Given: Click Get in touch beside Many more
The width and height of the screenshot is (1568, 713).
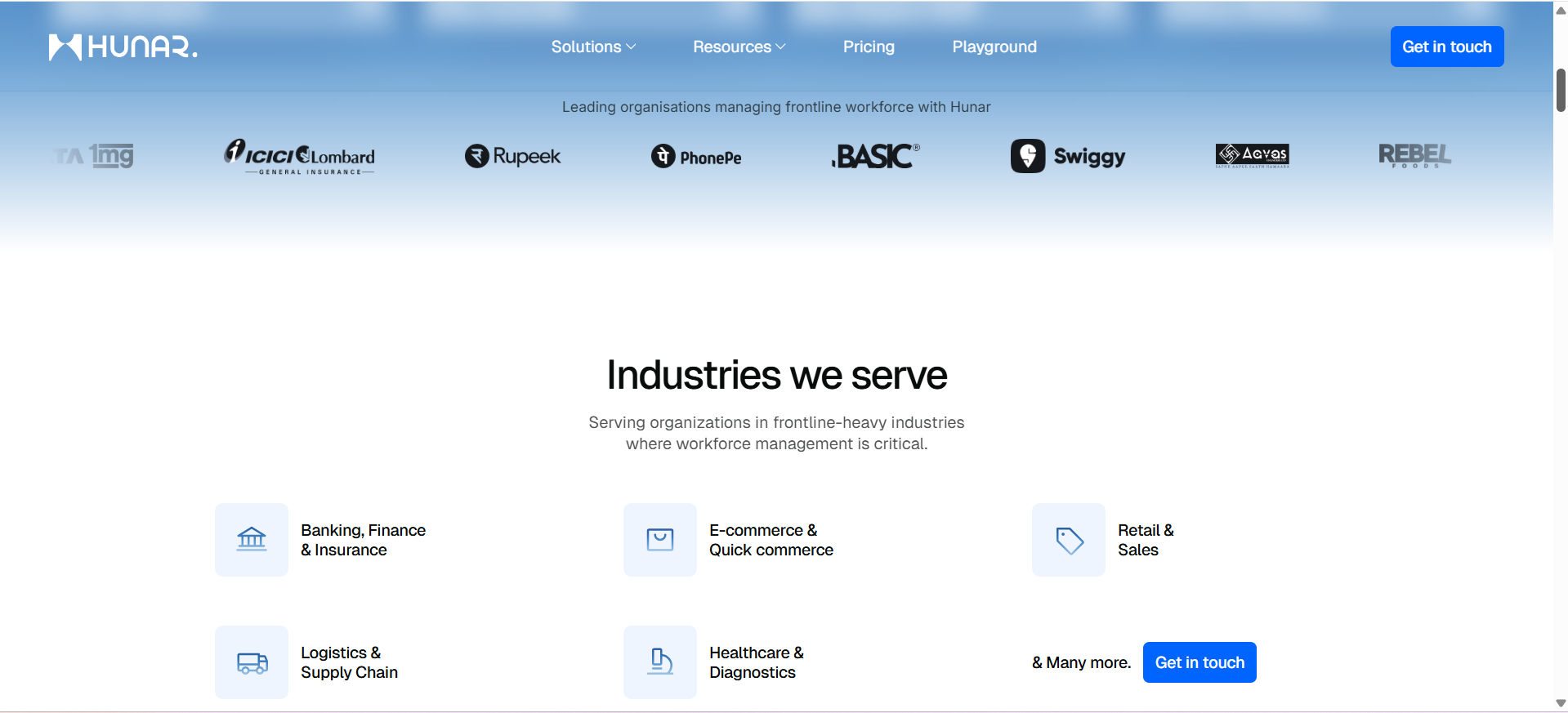Looking at the screenshot, I should click(1199, 662).
